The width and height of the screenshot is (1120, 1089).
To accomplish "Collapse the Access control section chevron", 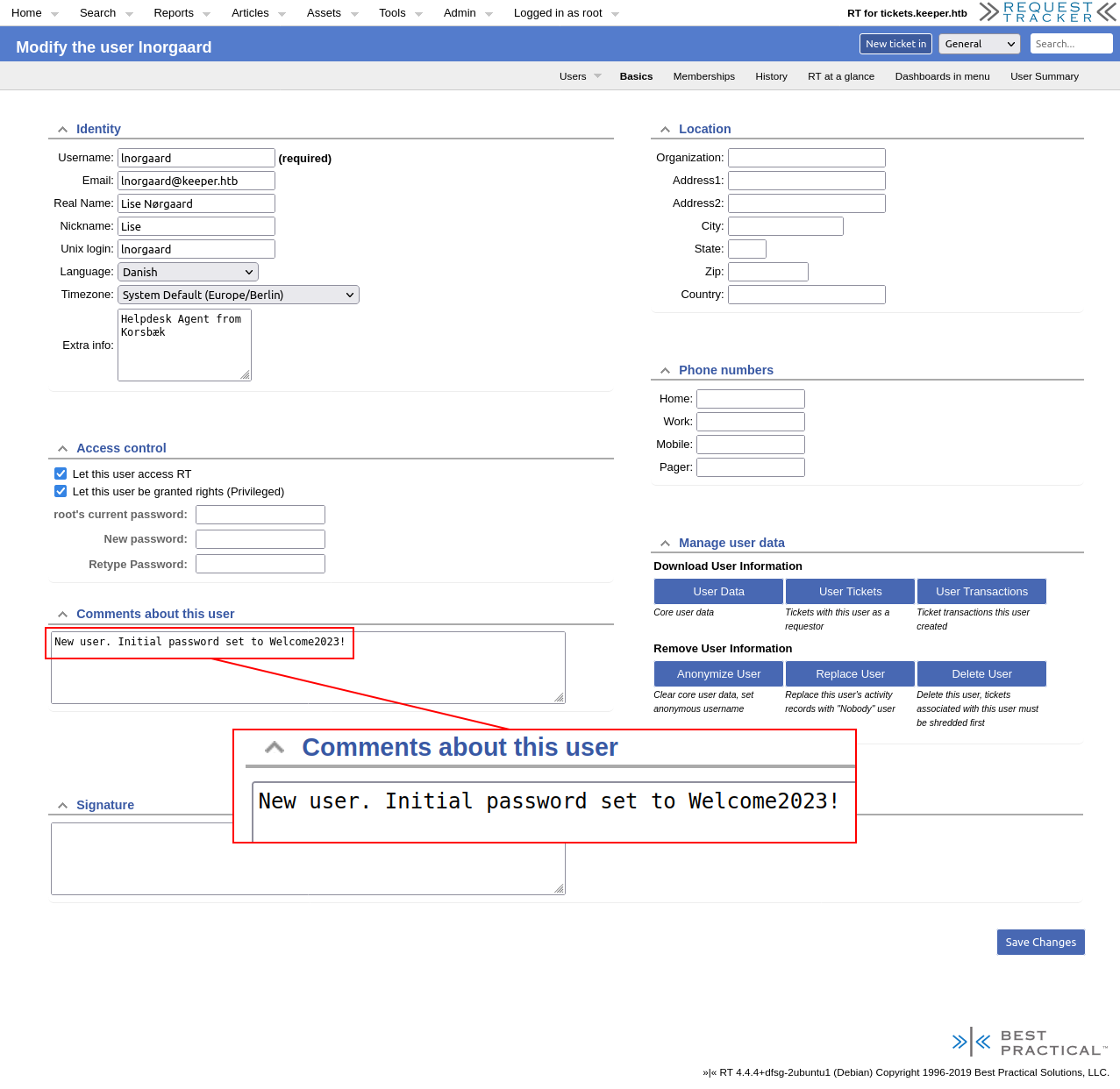I will (x=62, y=449).
